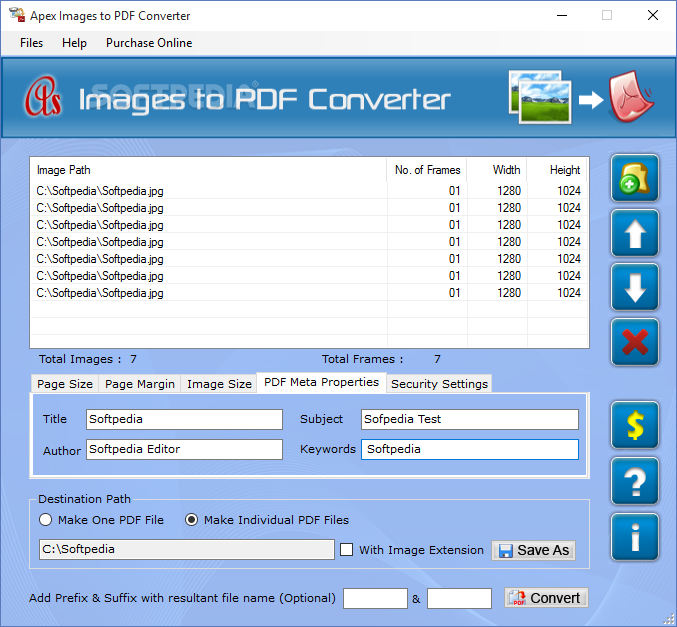The height and width of the screenshot is (627, 677).
Task: Switch to the Page Margin tab
Action: tap(140, 384)
